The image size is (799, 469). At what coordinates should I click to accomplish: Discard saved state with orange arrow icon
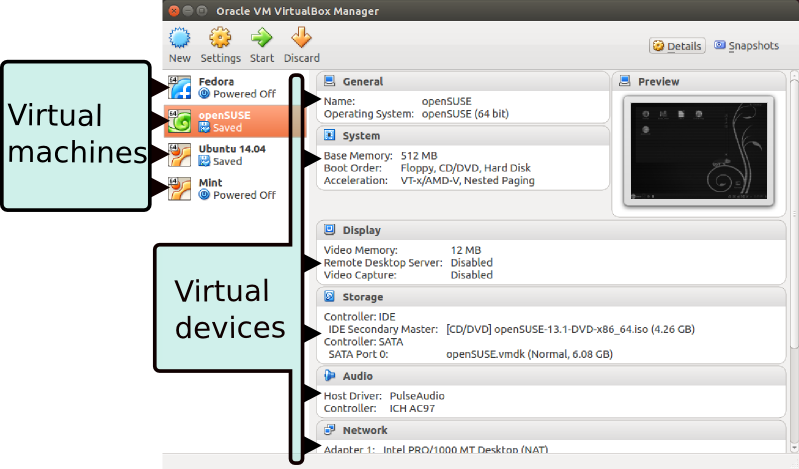301,38
